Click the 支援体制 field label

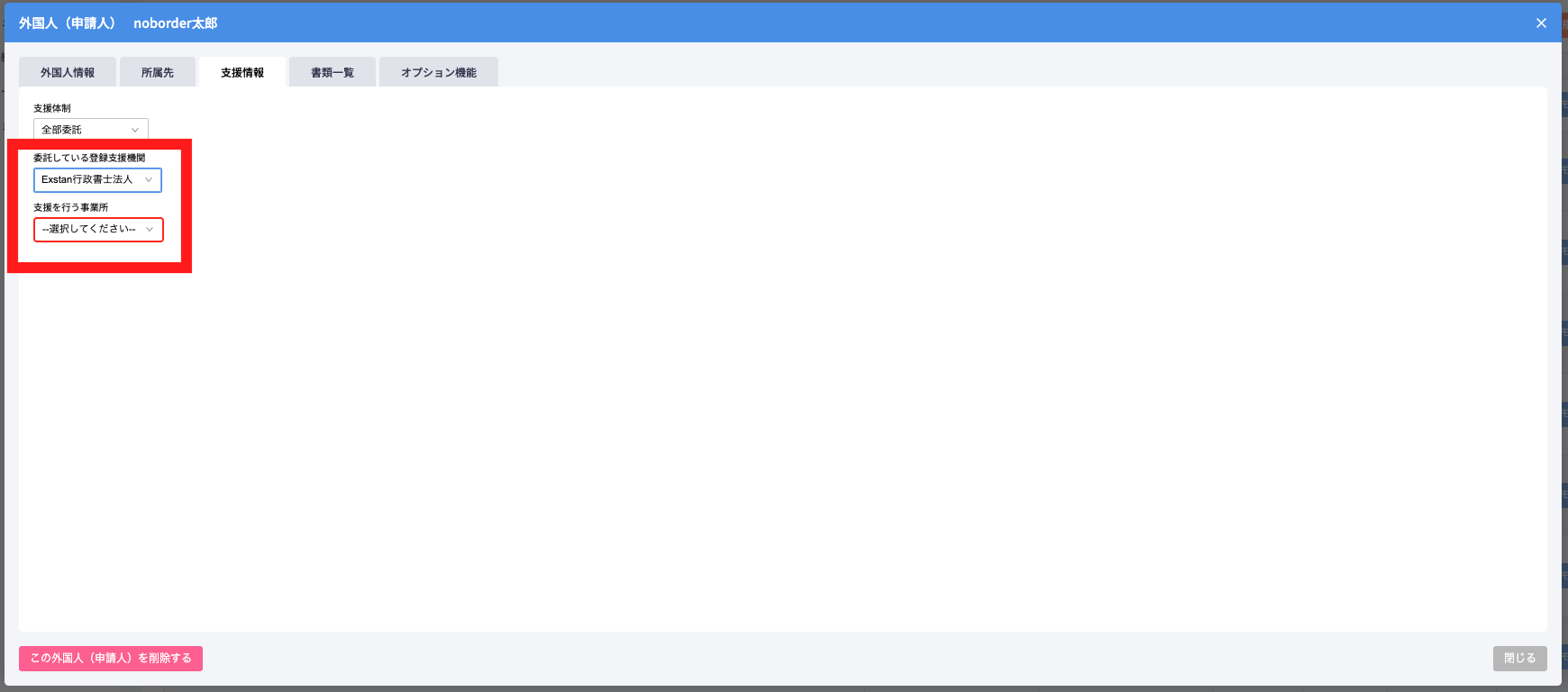52,108
